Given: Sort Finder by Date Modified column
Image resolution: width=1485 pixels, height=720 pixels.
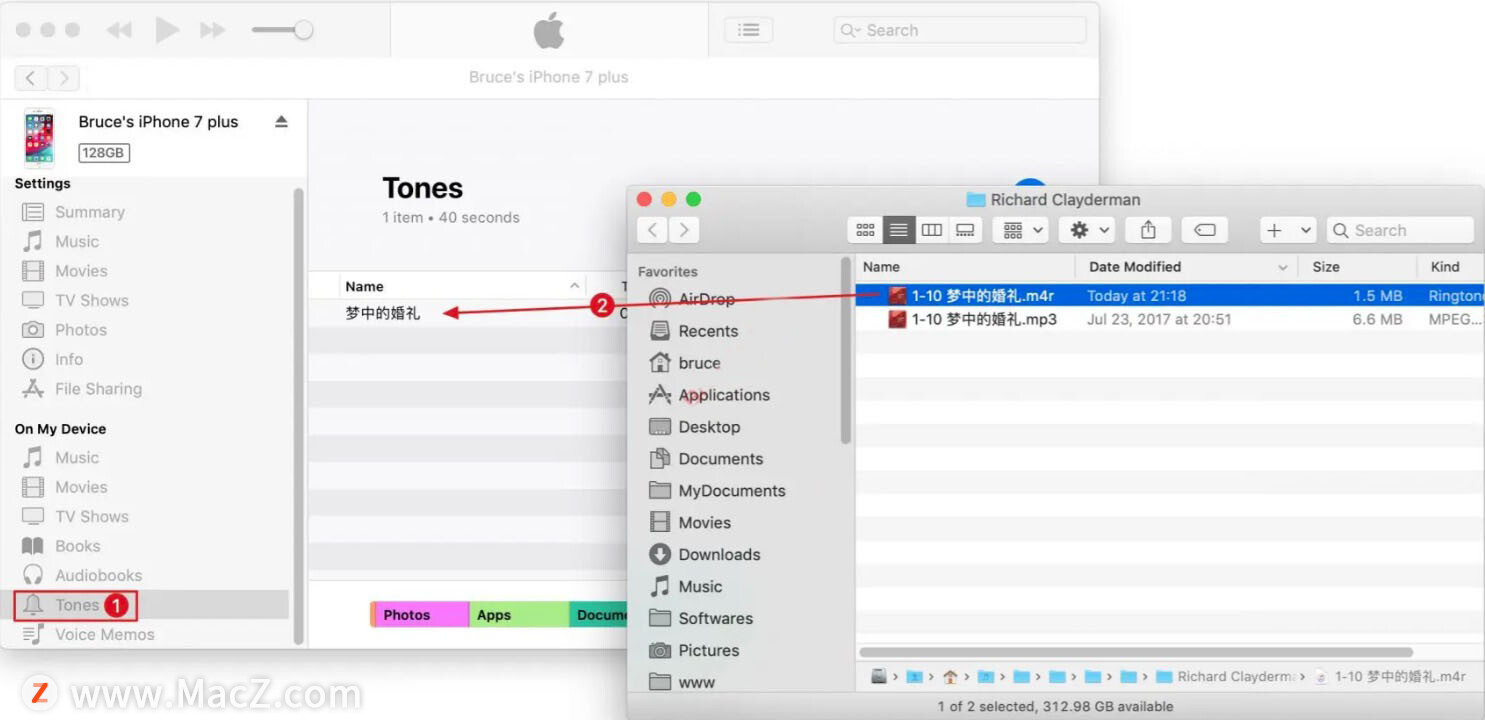Looking at the screenshot, I should [x=1187, y=267].
